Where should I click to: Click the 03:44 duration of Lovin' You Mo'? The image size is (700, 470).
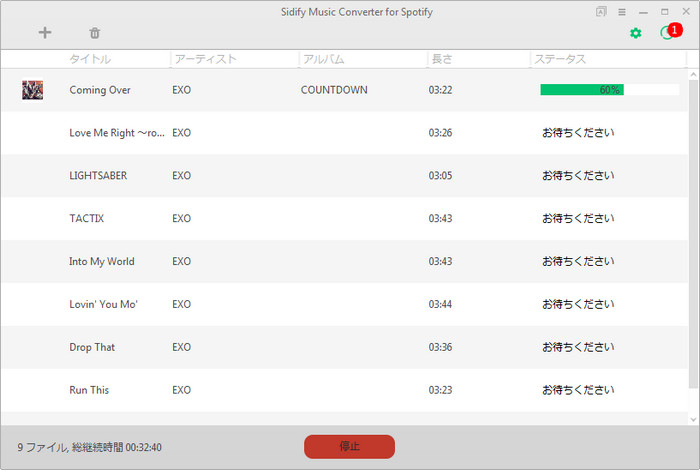[x=440, y=304]
